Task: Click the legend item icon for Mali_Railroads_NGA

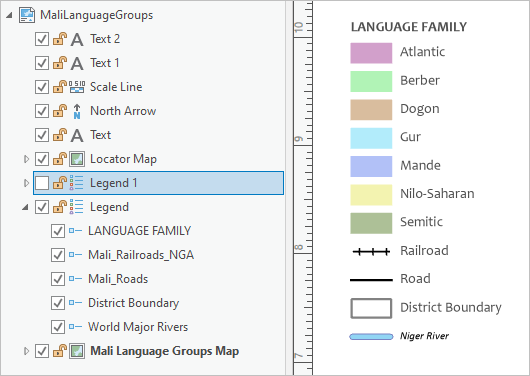Action: pos(75,255)
